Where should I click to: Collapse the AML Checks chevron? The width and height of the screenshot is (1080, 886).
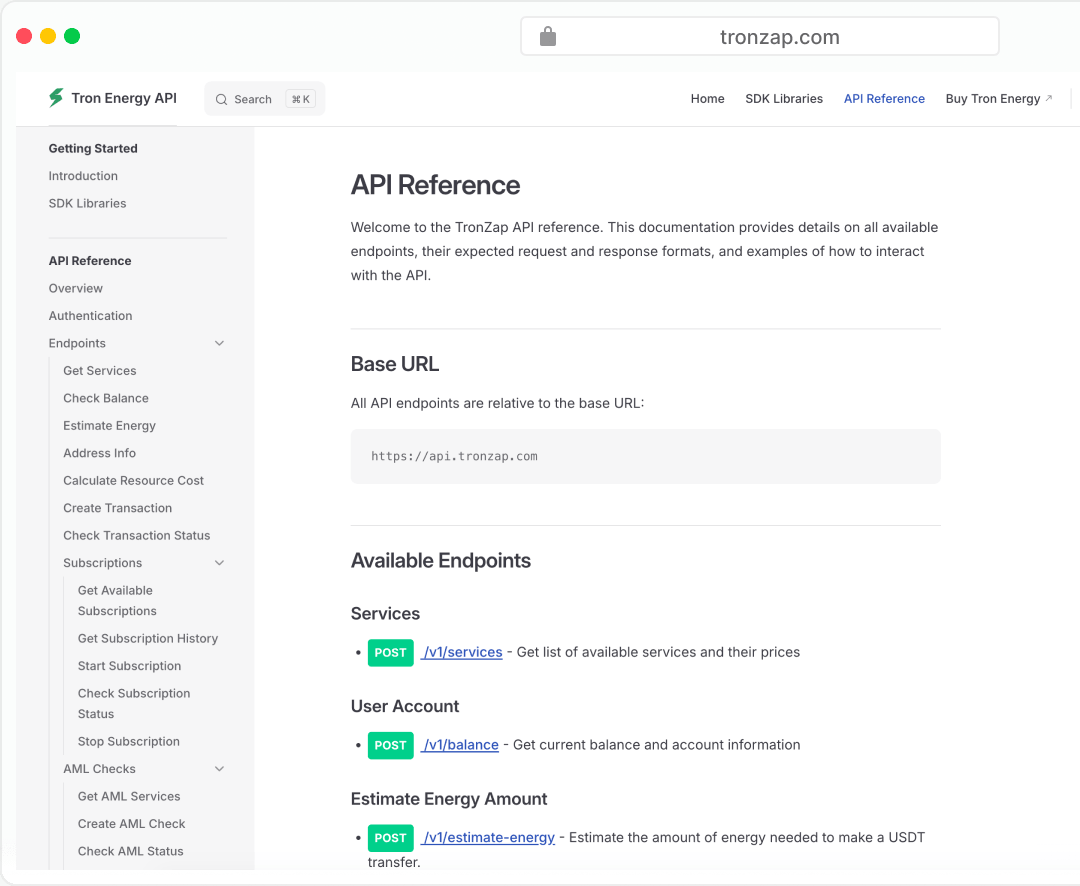click(x=219, y=769)
